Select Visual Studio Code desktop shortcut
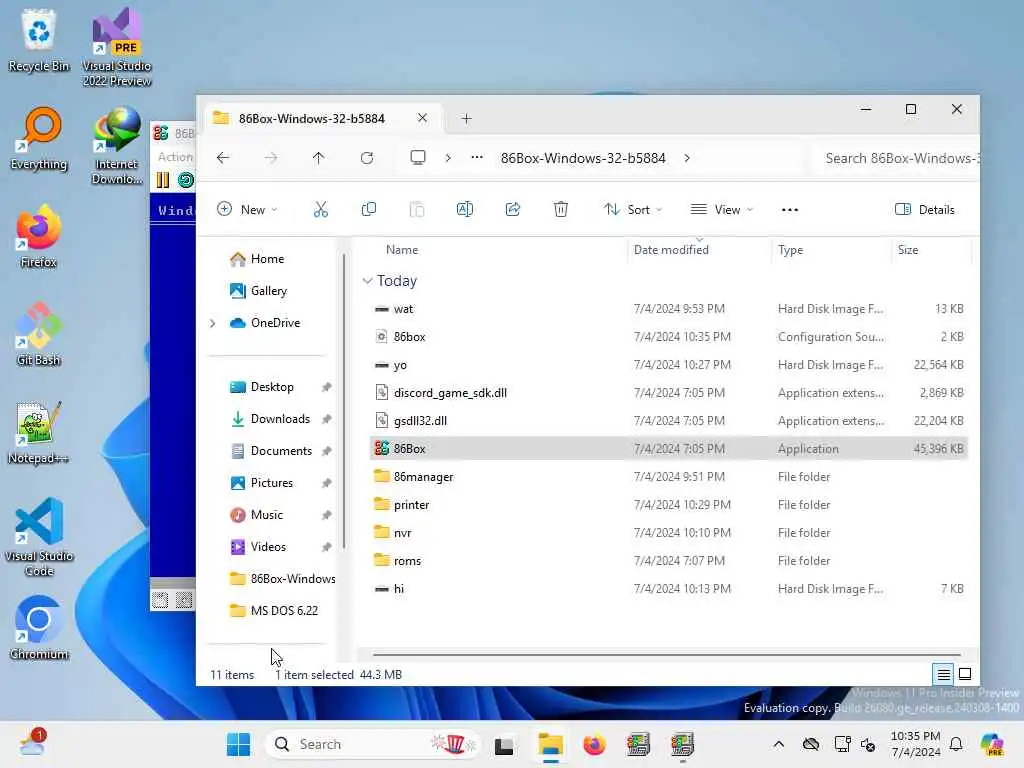This screenshot has width=1024, height=768. point(39,537)
